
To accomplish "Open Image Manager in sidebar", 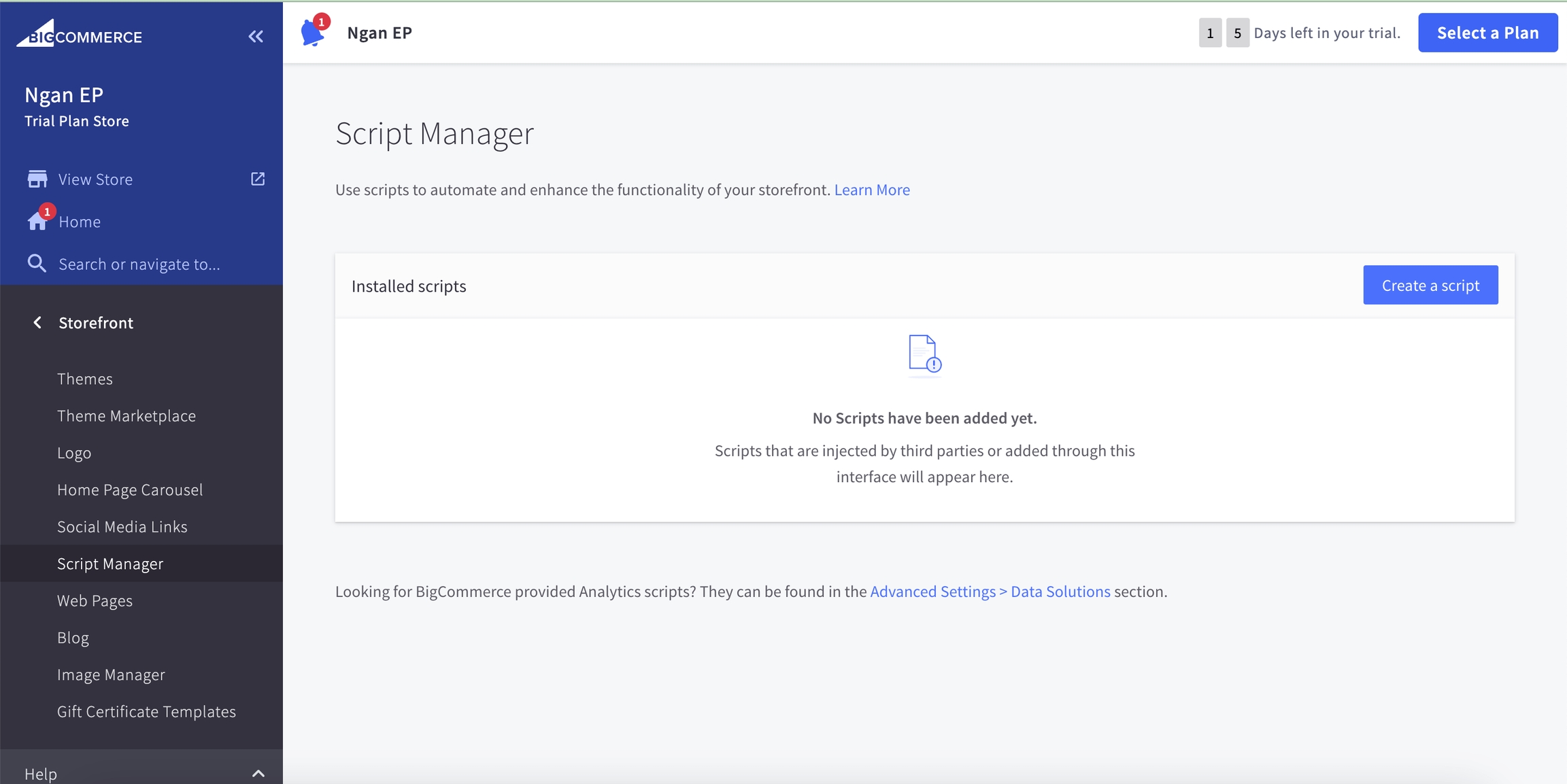I will pyautogui.click(x=111, y=675).
